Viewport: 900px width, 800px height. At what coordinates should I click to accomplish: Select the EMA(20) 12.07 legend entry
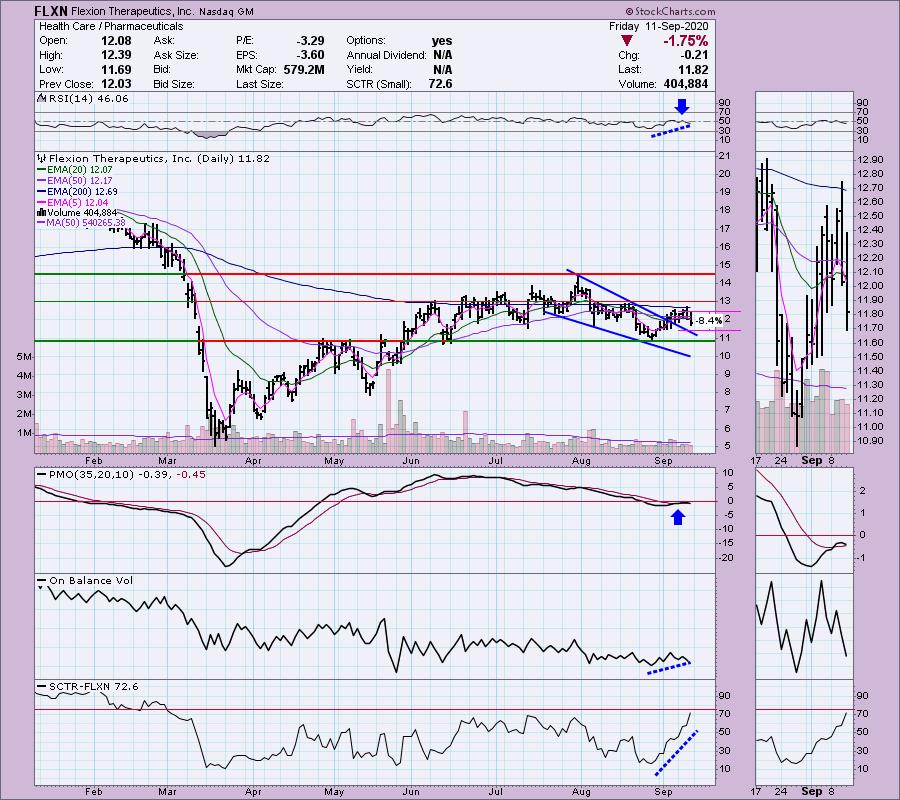[x=80, y=170]
